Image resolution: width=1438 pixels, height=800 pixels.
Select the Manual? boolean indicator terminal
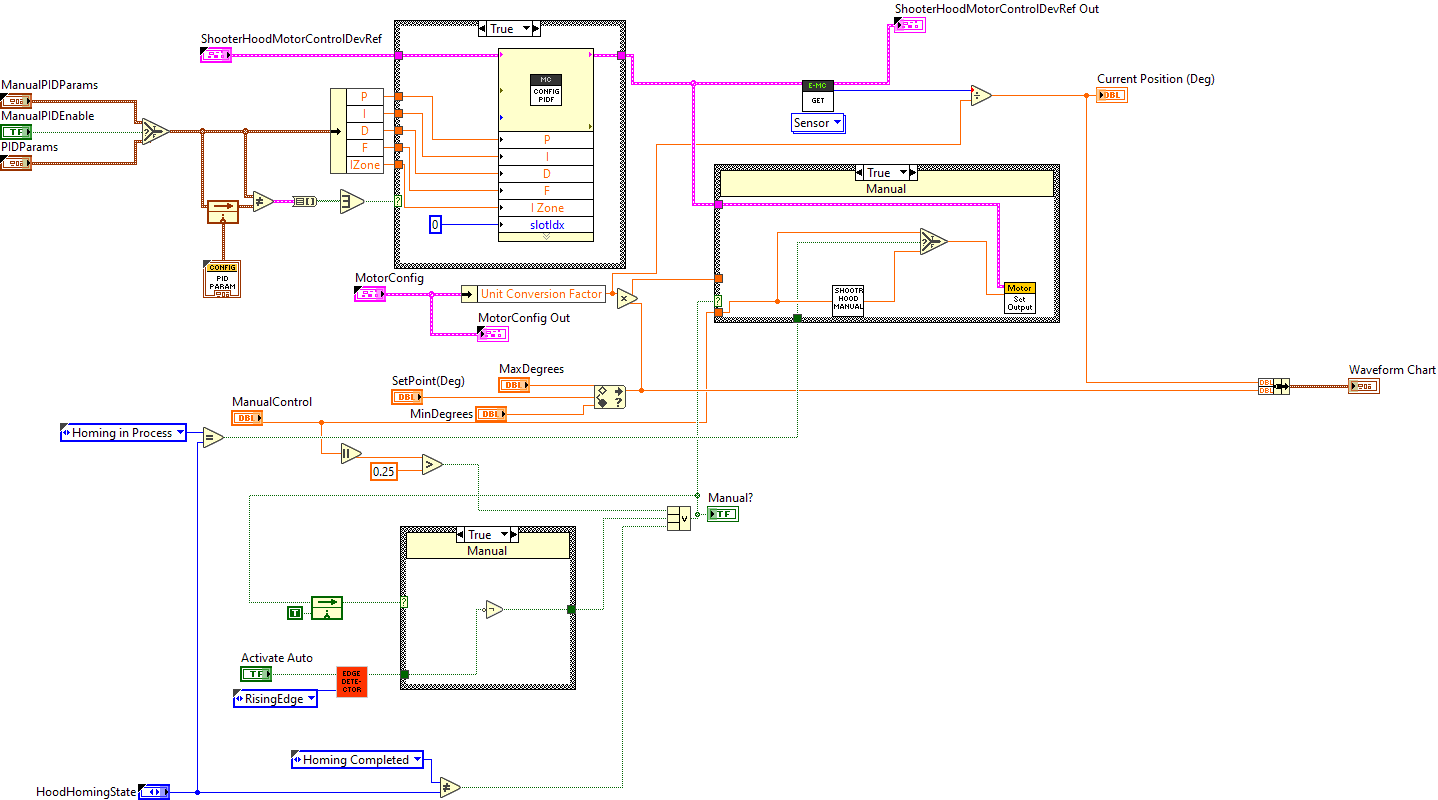[x=722, y=514]
